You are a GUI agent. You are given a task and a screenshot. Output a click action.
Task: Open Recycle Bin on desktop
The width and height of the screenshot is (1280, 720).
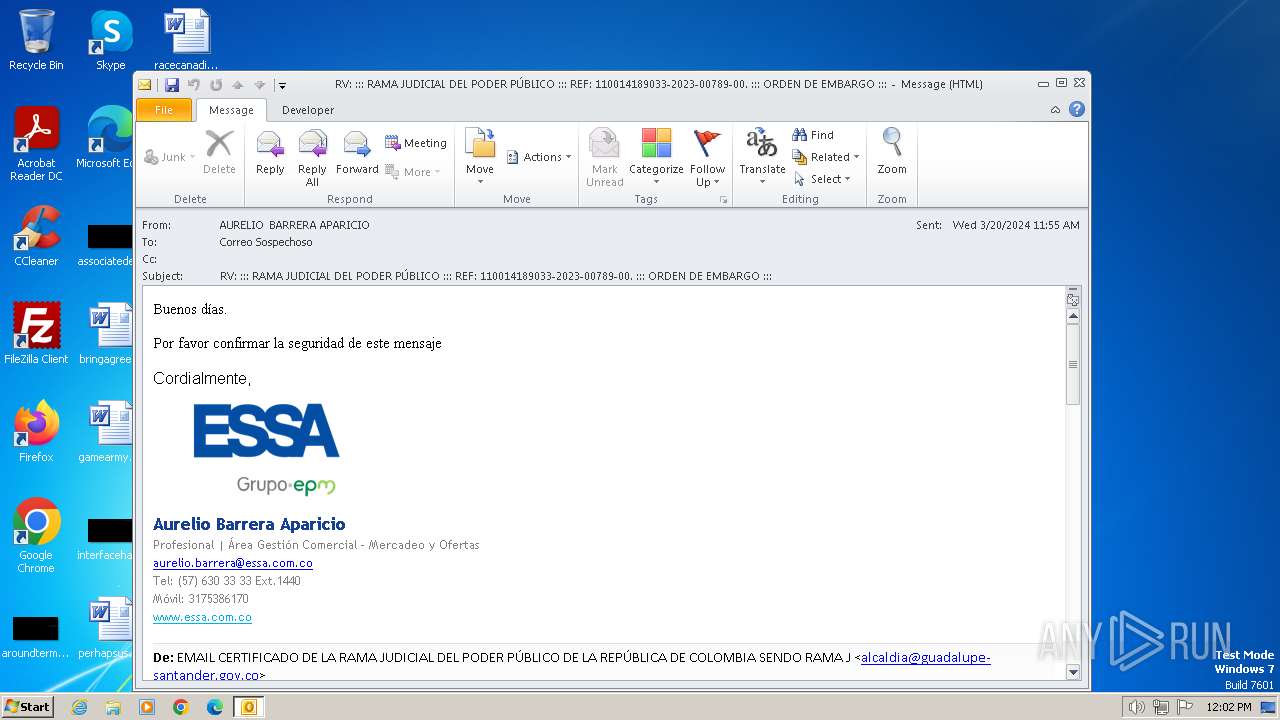click(x=36, y=40)
